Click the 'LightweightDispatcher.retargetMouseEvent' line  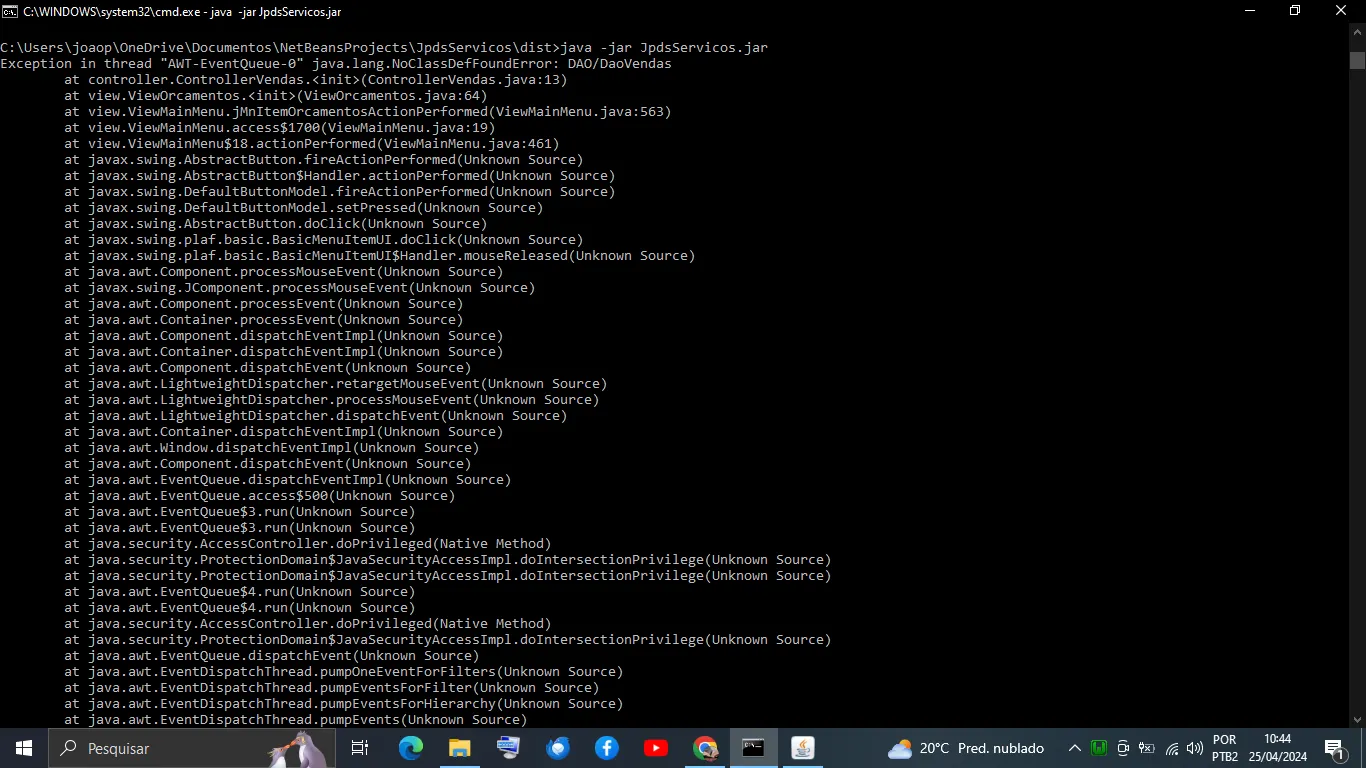tap(336, 384)
